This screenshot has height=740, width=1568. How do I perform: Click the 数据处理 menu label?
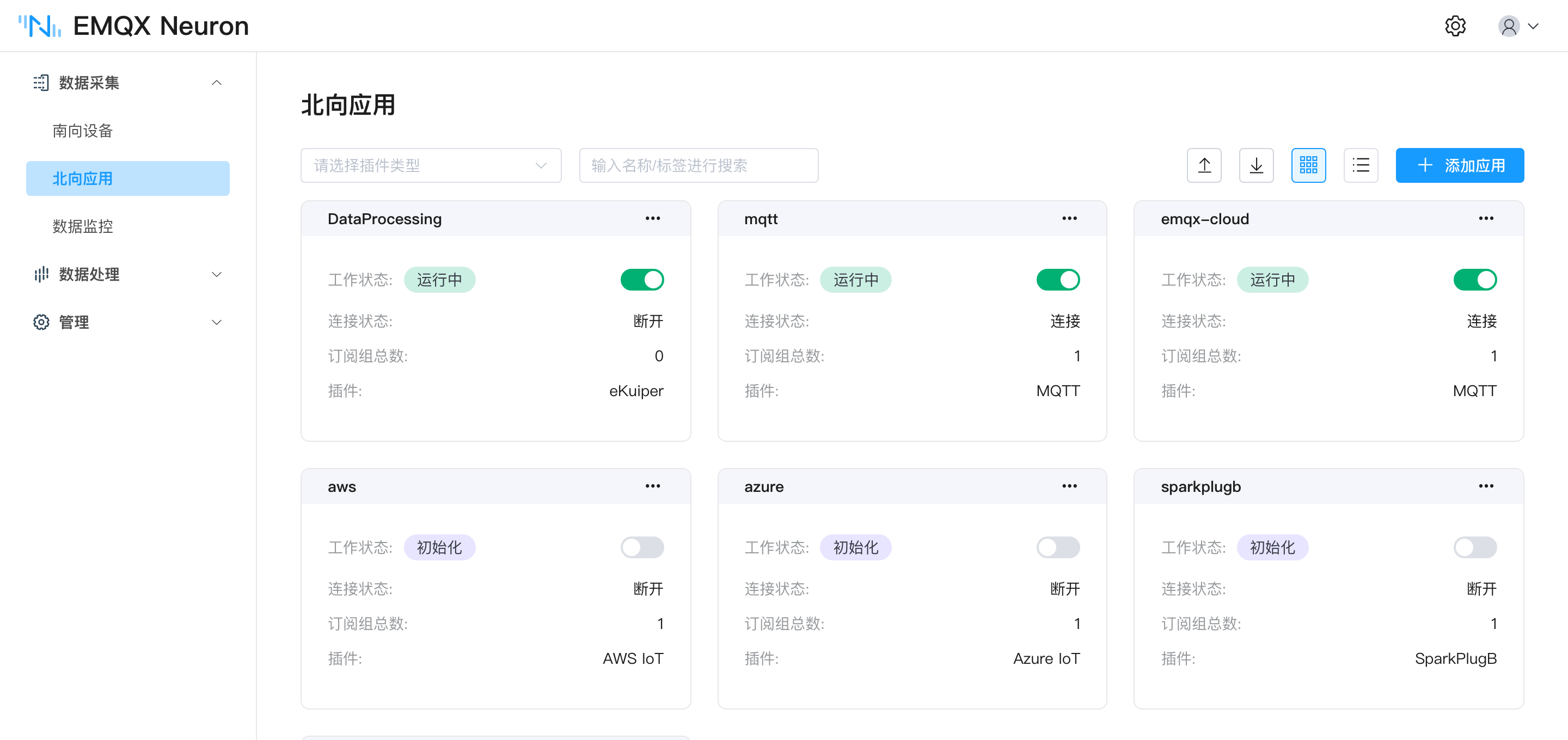click(89, 274)
